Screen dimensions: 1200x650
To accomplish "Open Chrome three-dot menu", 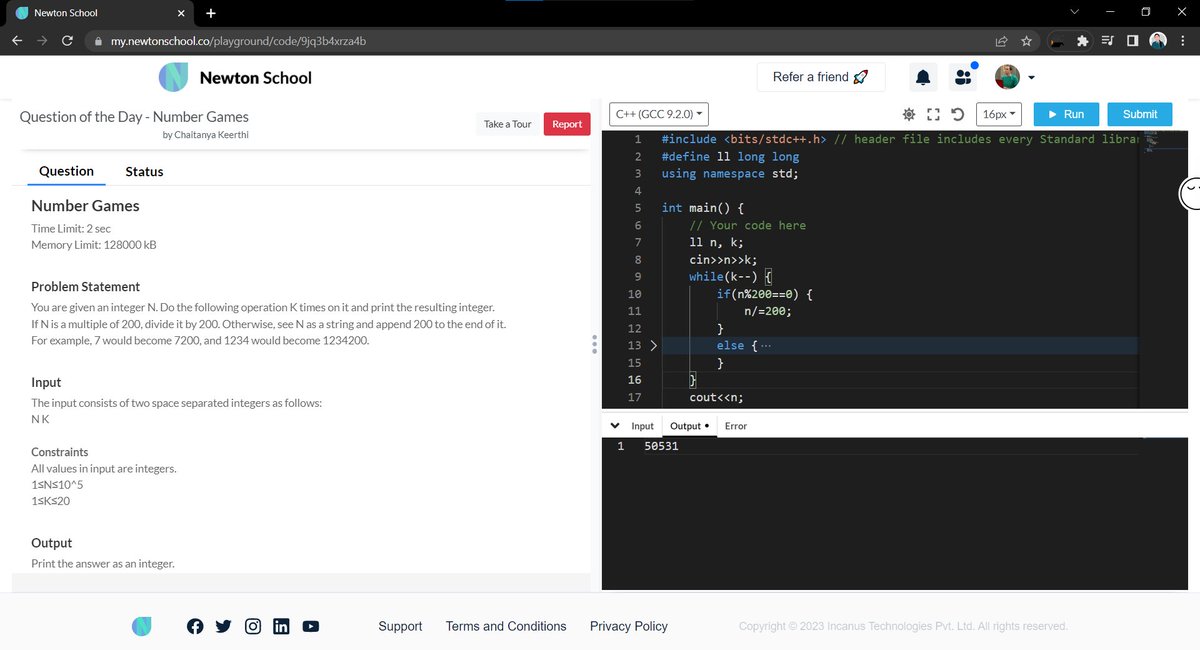I will [x=1182, y=41].
